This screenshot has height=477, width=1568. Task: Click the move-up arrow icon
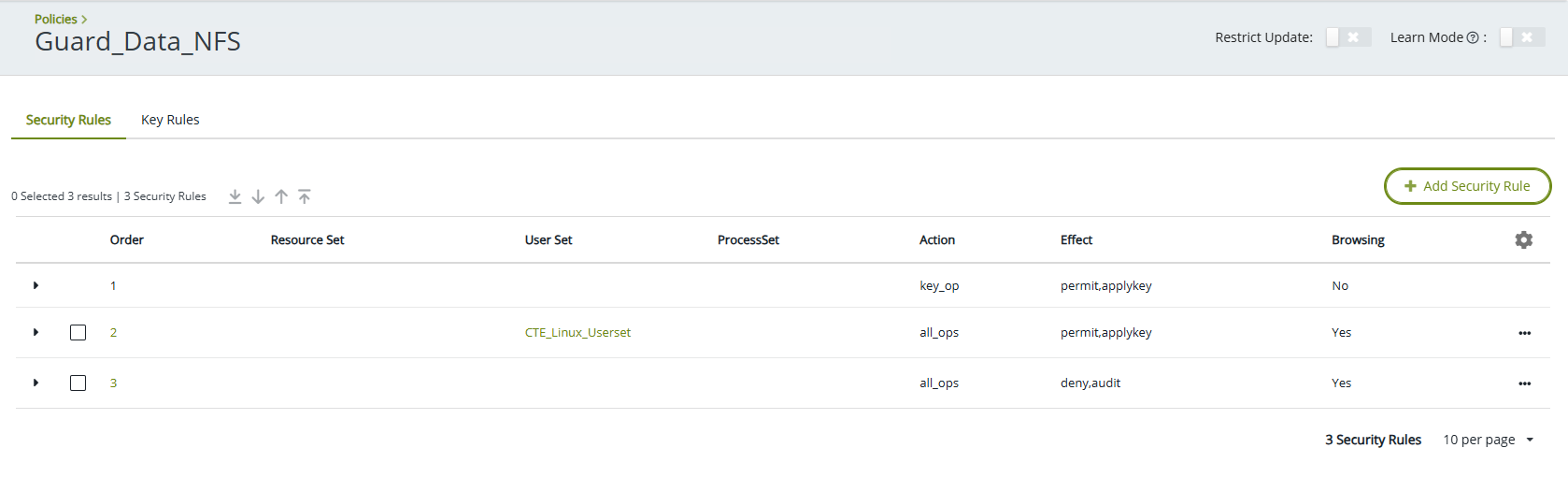click(x=281, y=196)
